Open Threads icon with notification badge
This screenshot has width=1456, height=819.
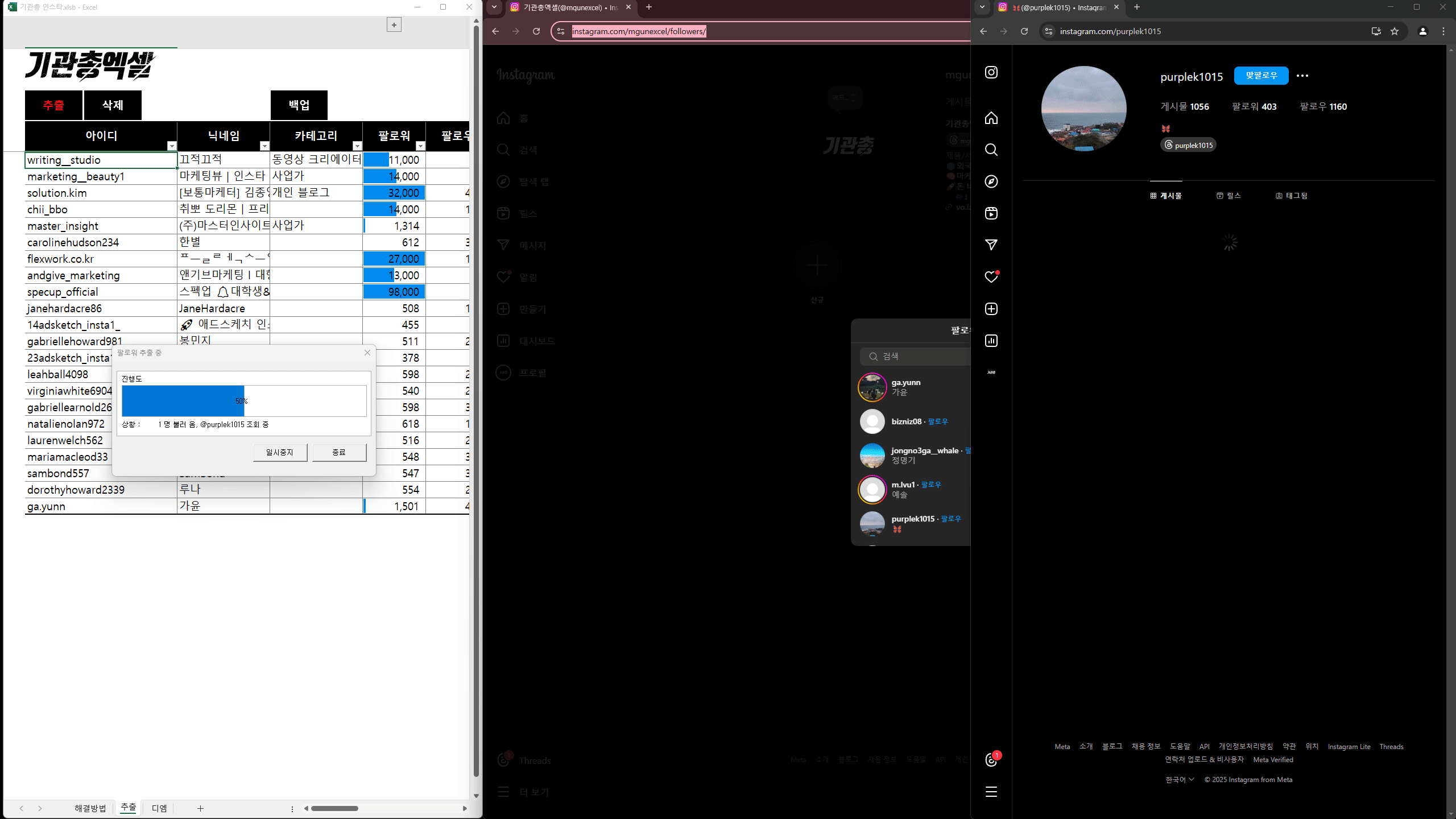click(x=991, y=760)
